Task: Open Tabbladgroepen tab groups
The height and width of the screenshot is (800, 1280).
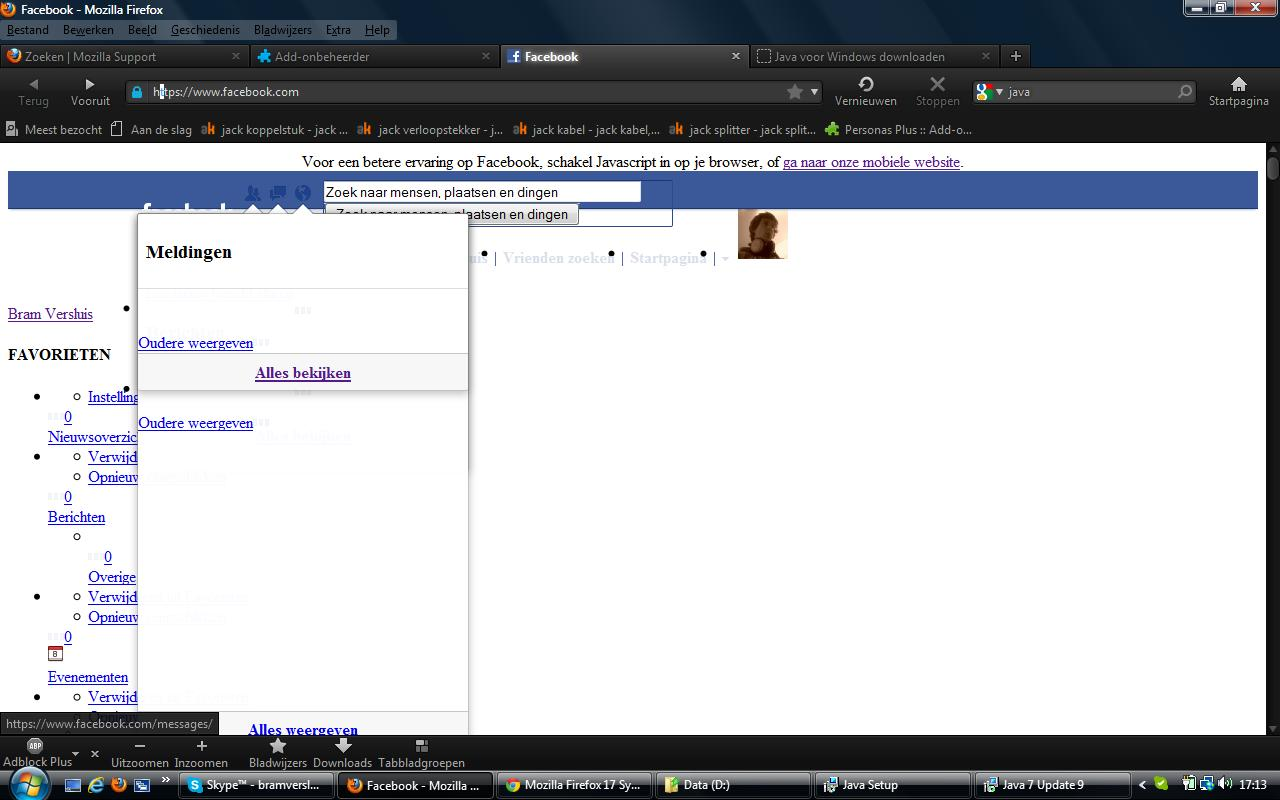Action: (x=421, y=752)
